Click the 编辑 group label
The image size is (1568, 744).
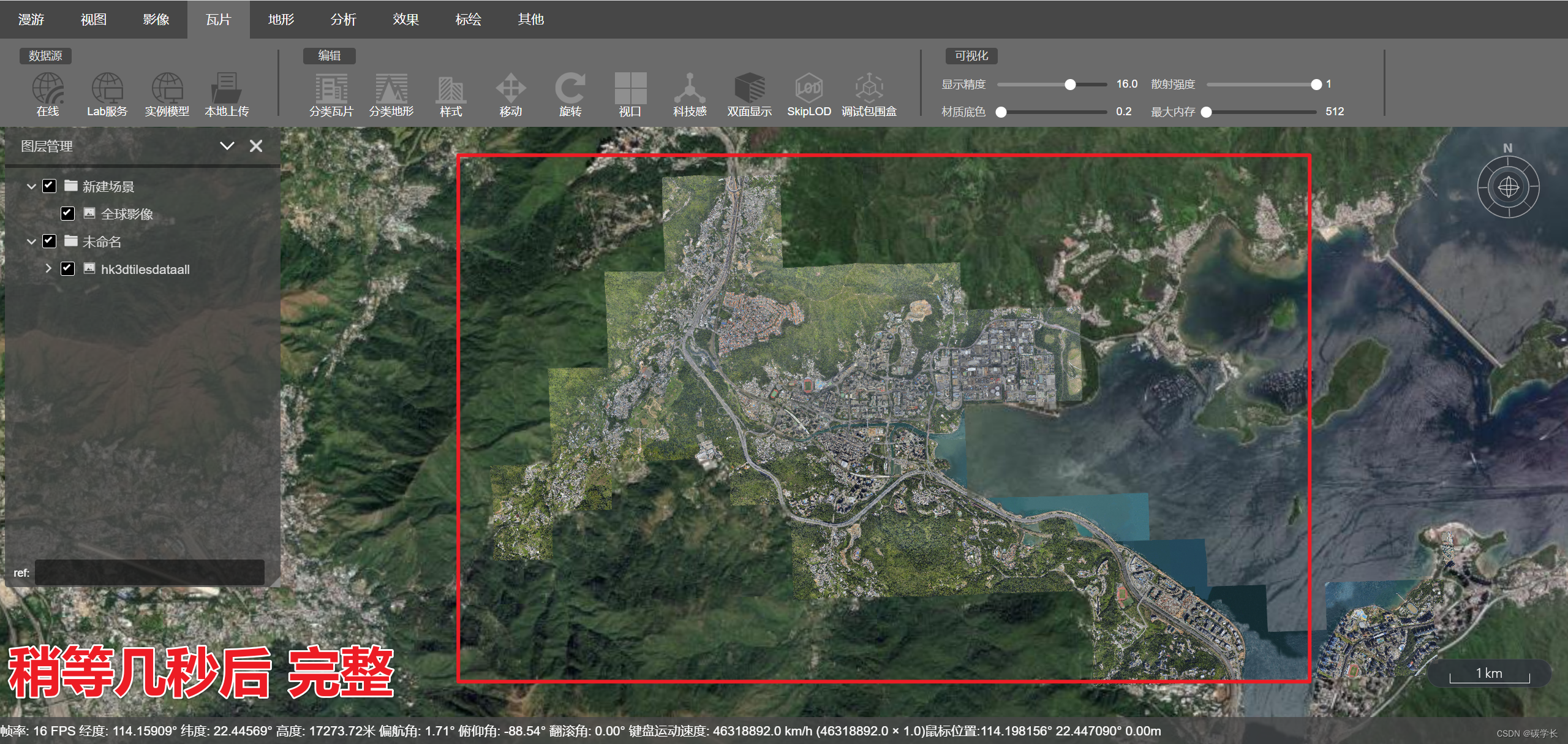(330, 56)
